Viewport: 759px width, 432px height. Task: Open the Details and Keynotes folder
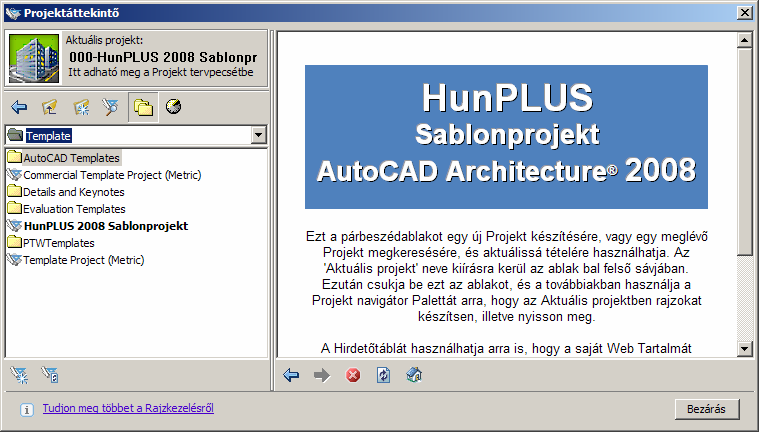66,192
